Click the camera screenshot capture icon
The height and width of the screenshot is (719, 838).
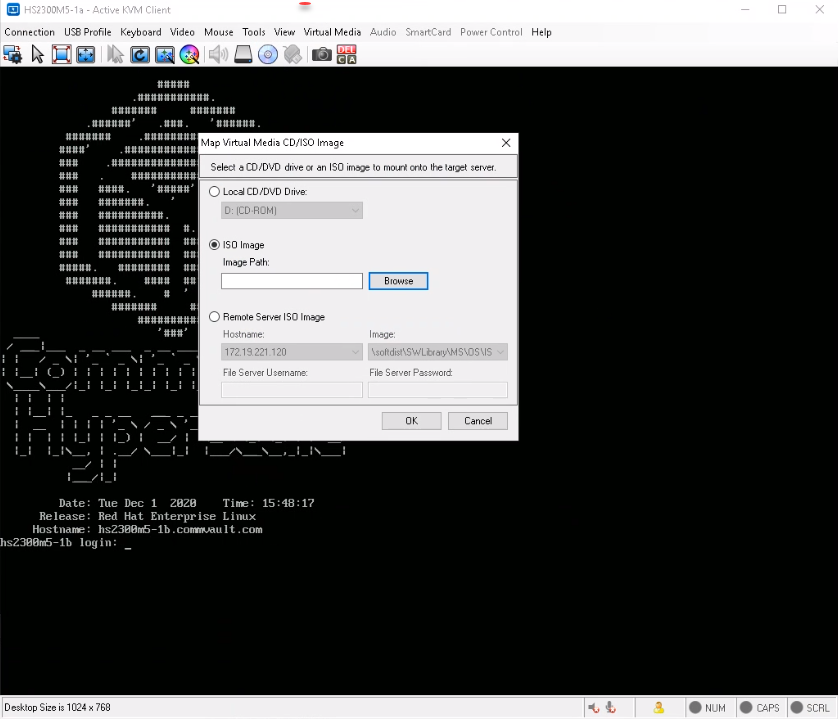[320, 54]
